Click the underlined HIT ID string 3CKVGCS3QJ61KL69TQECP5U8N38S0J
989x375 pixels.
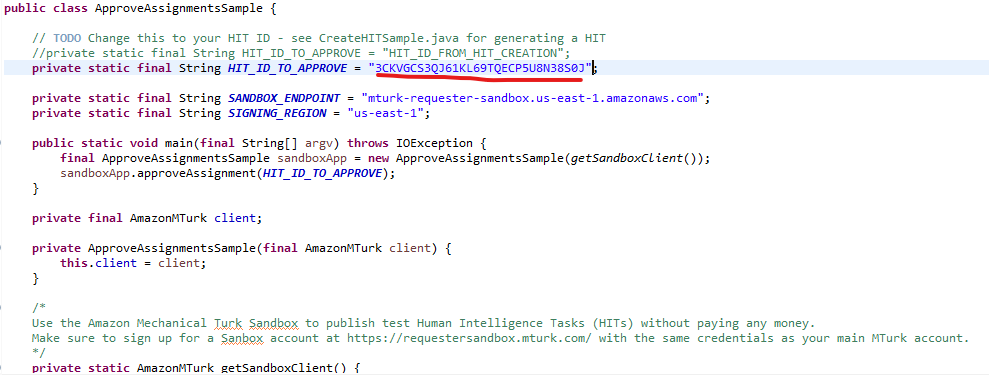(x=479, y=67)
